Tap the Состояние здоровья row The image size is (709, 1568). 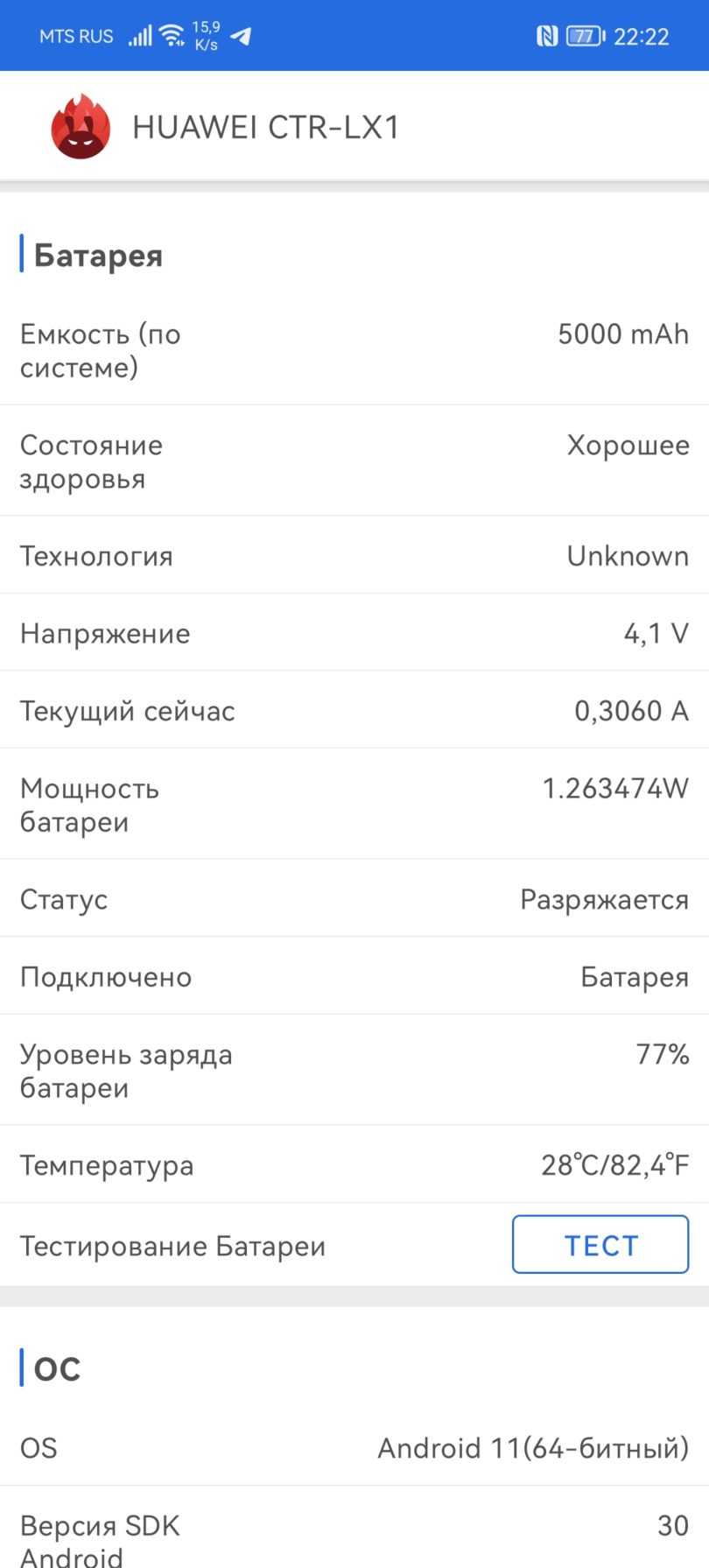[354, 461]
